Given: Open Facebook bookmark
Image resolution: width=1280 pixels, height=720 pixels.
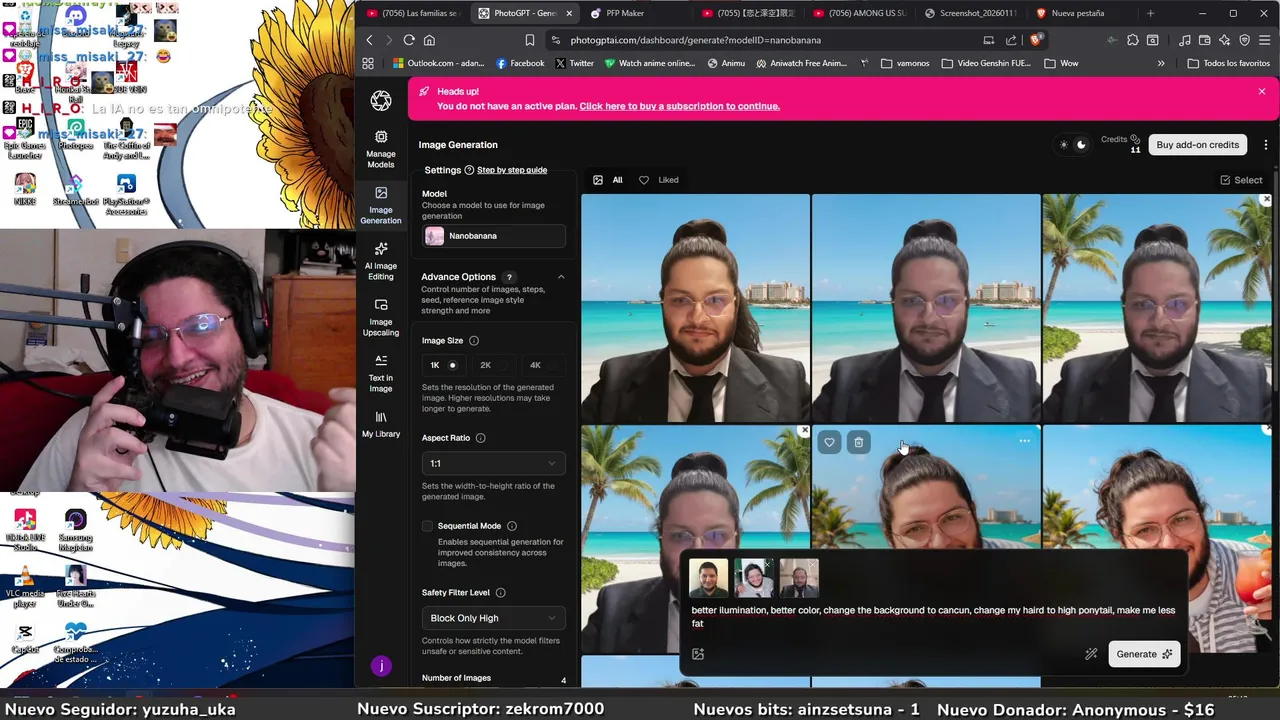Looking at the screenshot, I should coord(520,63).
